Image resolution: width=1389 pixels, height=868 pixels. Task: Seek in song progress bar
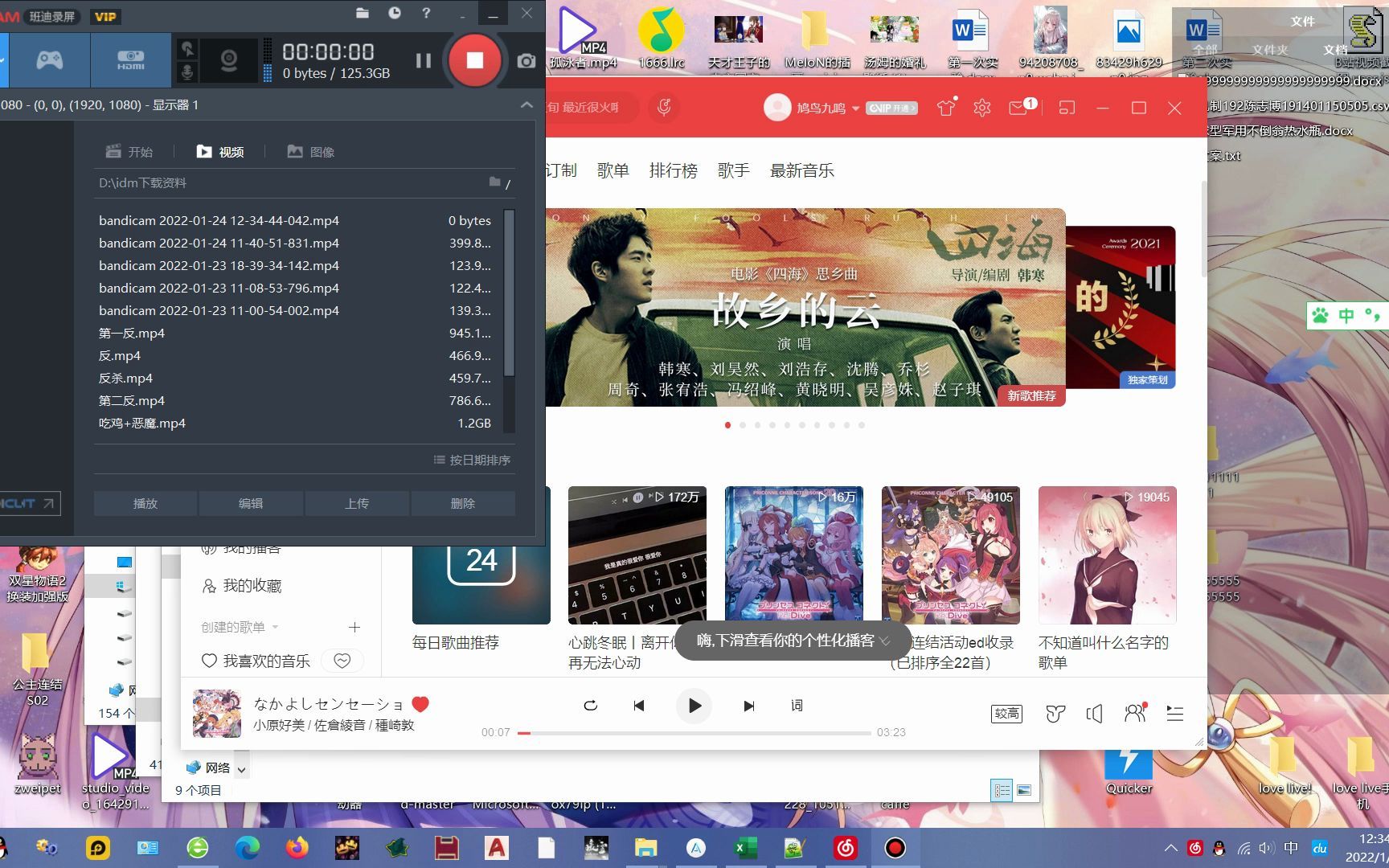[694, 733]
